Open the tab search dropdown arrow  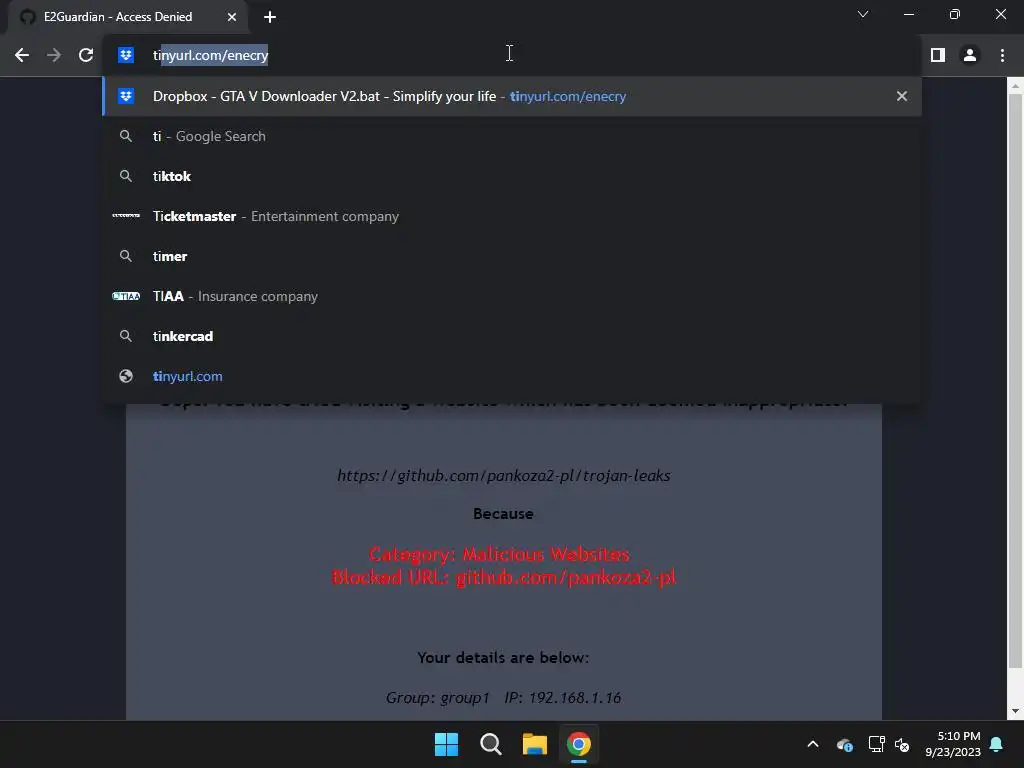(x=863, y=14)
